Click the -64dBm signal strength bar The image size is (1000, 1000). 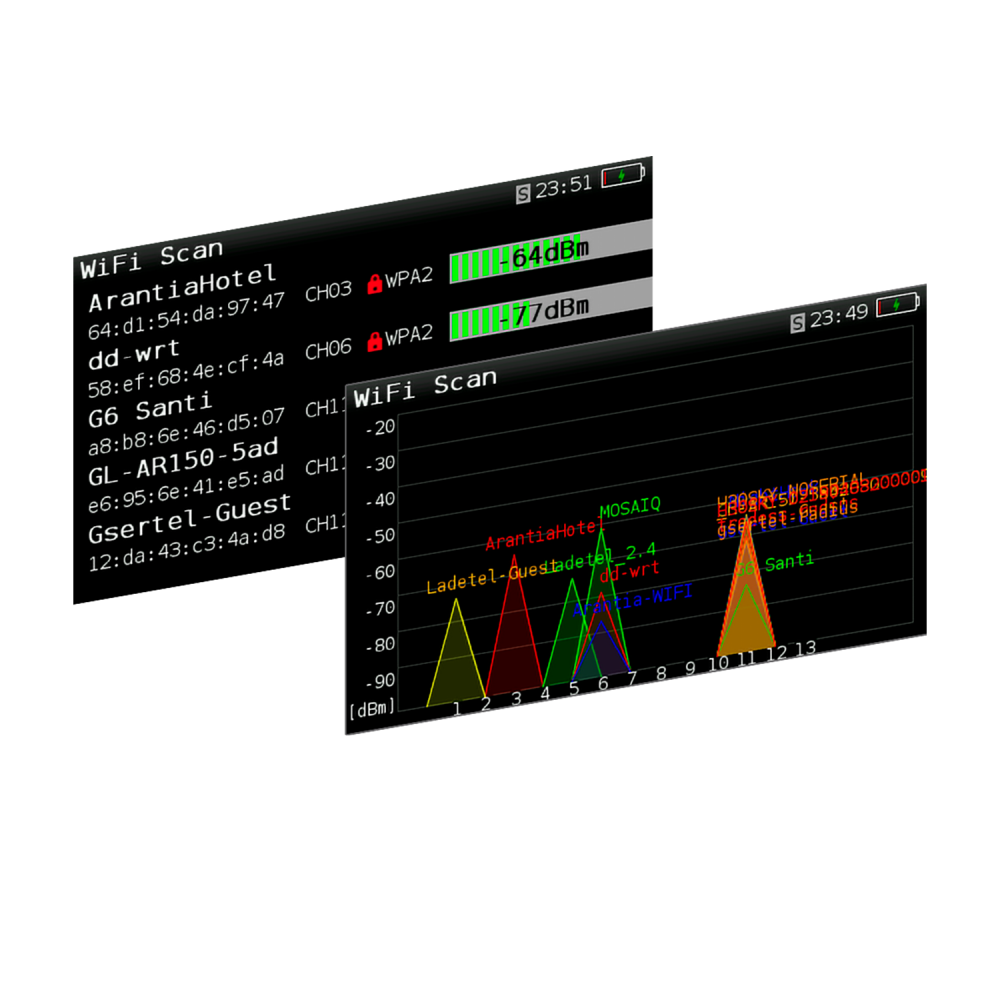tap(551, 254)
